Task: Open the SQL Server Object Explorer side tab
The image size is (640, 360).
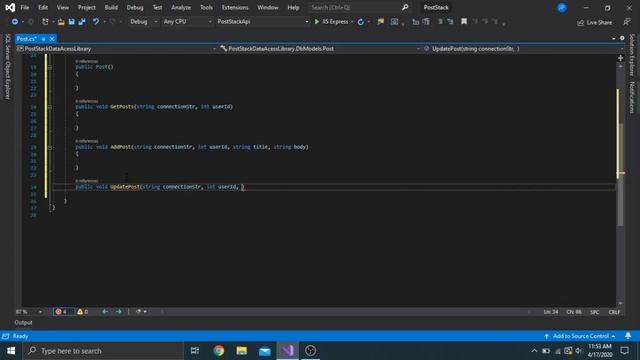Action: coord(7,67)
